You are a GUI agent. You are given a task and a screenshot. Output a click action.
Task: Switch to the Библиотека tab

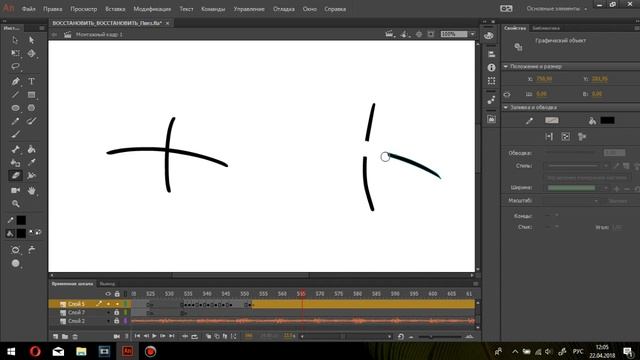[x=546, y=28]
